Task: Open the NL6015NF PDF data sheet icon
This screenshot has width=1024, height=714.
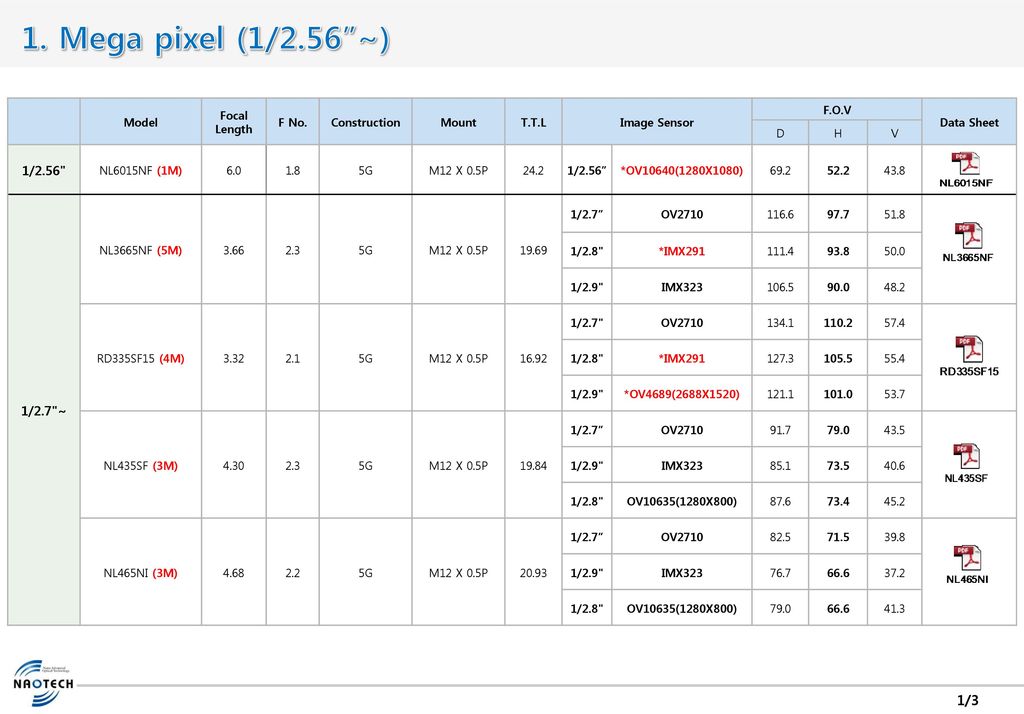Action: click(966, 163)
